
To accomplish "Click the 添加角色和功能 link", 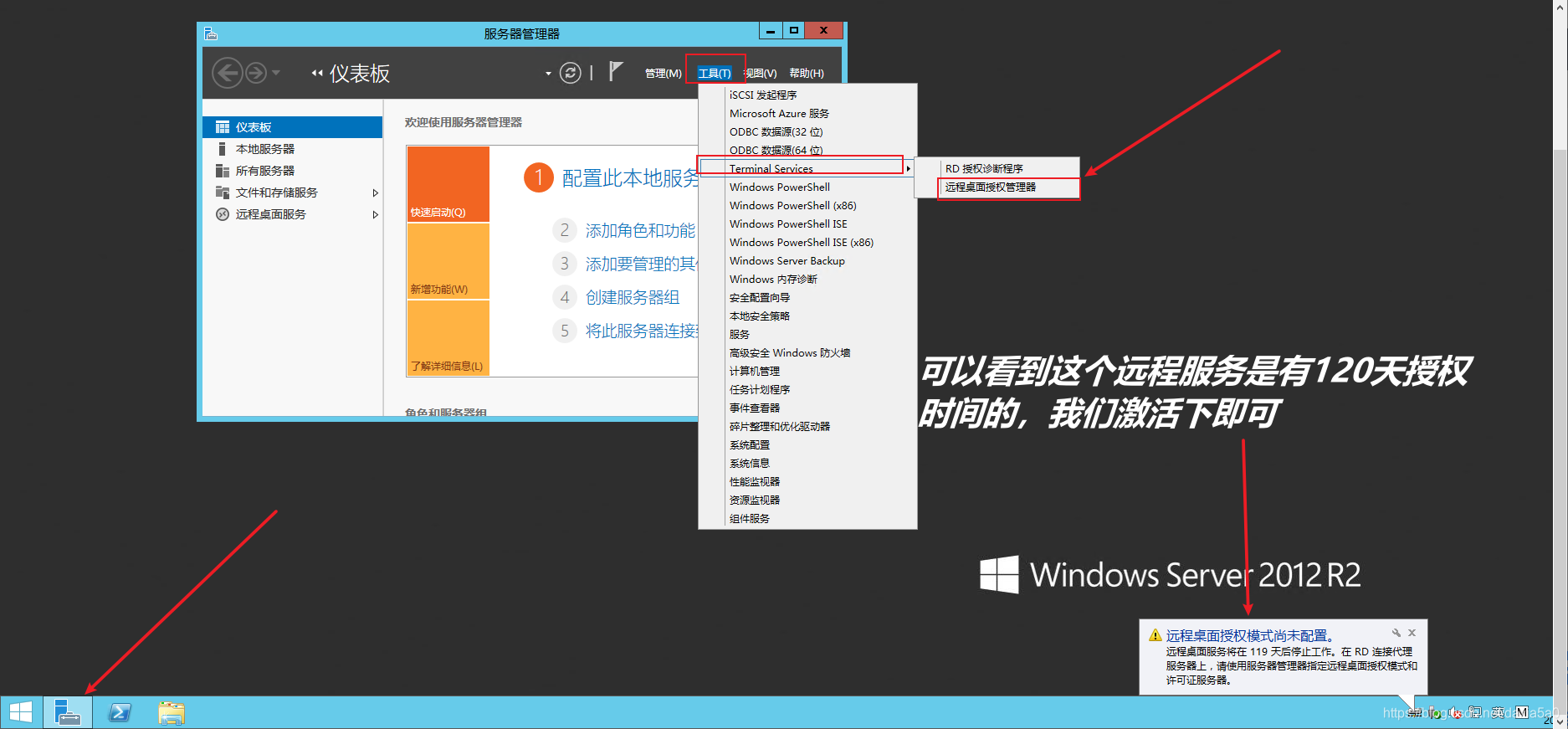I will [x=640, y=230].
